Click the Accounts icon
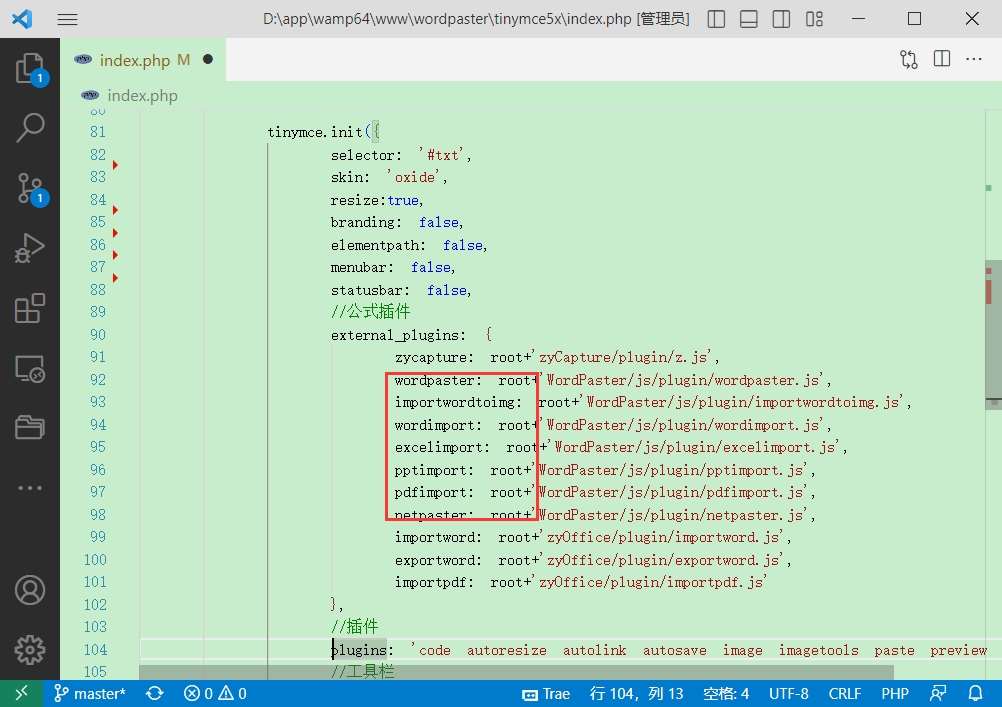 pyautogui.click(x=30, y=590)
